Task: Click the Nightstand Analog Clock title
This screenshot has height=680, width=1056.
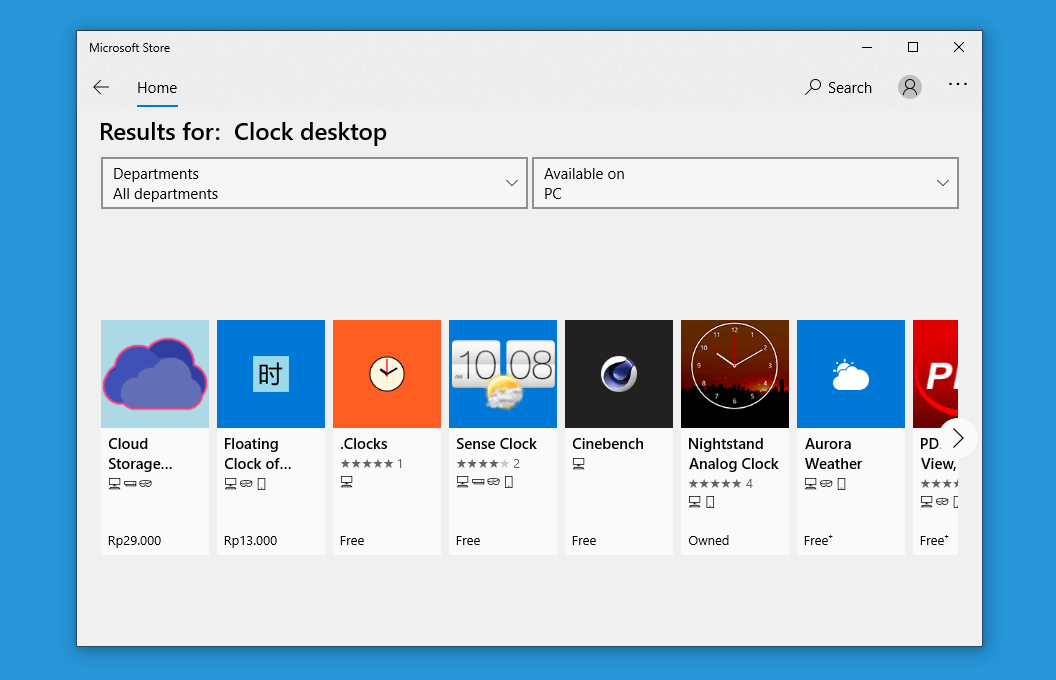Action: pos(733,454)
